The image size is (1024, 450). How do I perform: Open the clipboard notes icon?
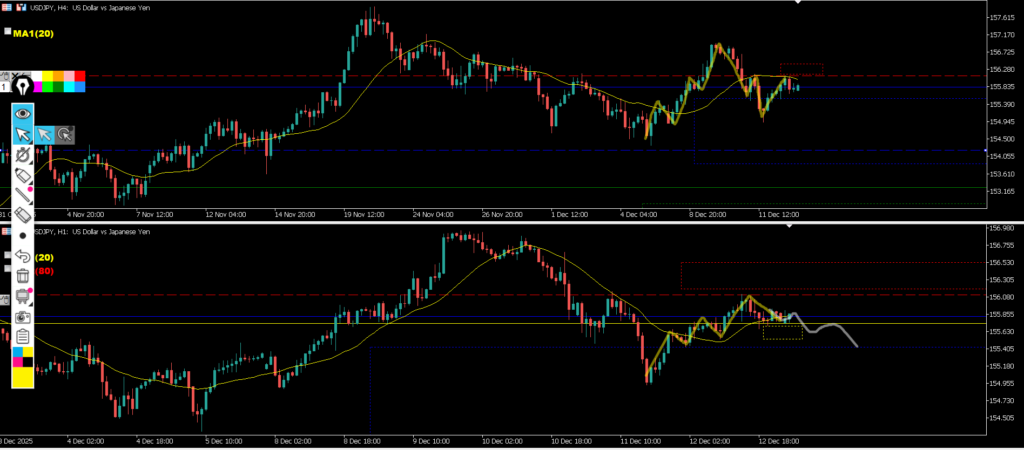pos(22,336)
